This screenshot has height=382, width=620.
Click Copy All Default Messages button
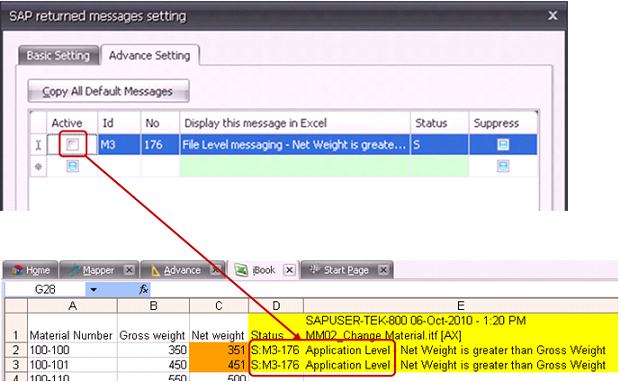[x=108, y=91]
